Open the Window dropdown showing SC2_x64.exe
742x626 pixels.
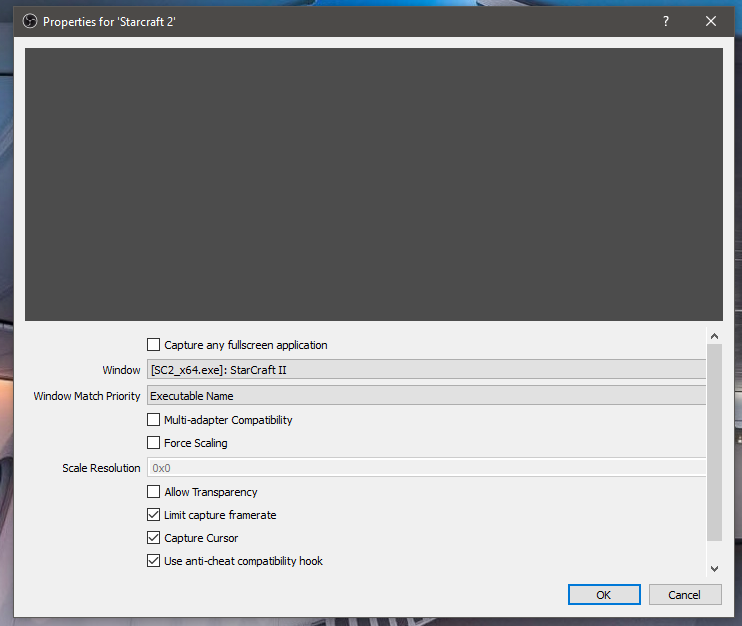pyautogui.click(x=426, y=370)
